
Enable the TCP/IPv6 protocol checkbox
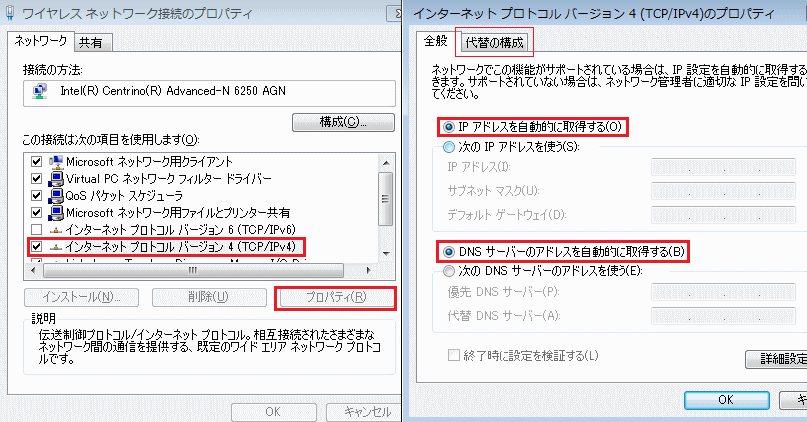point(36,230)
